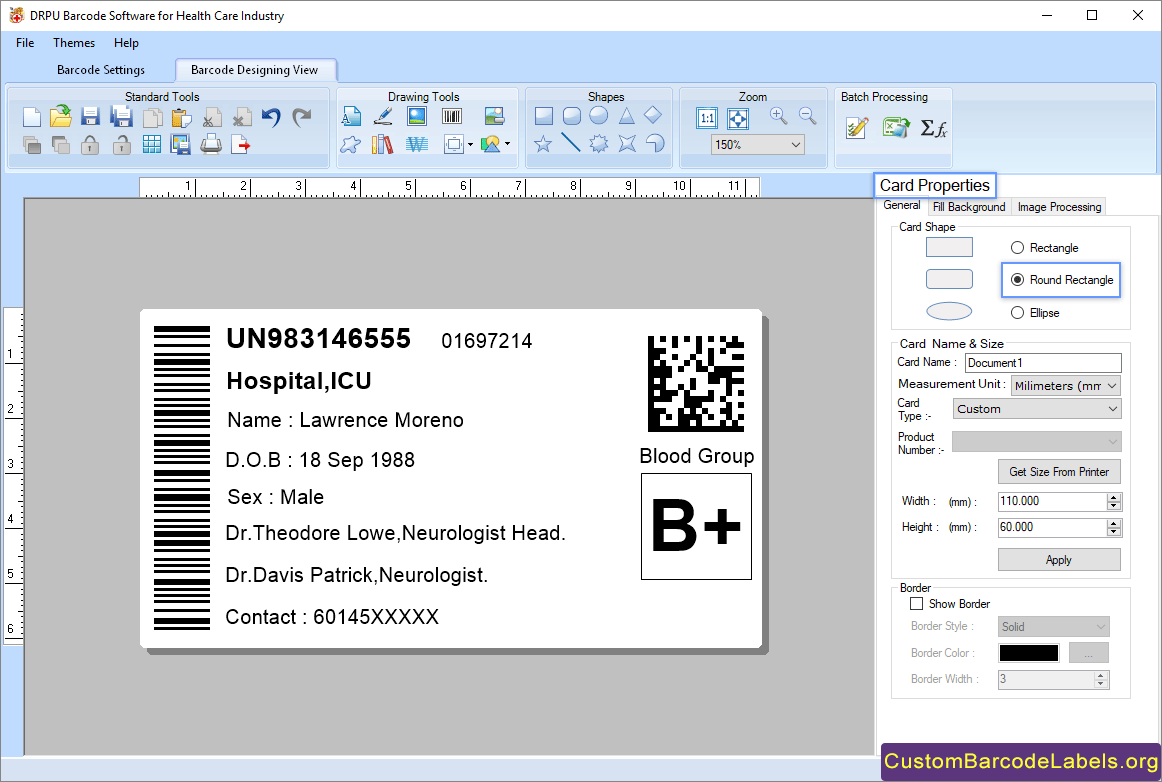The height and width of the screenshot is (782, 1162).
Task: Click the Get Size From Printer button
Action: point(1059,471)
